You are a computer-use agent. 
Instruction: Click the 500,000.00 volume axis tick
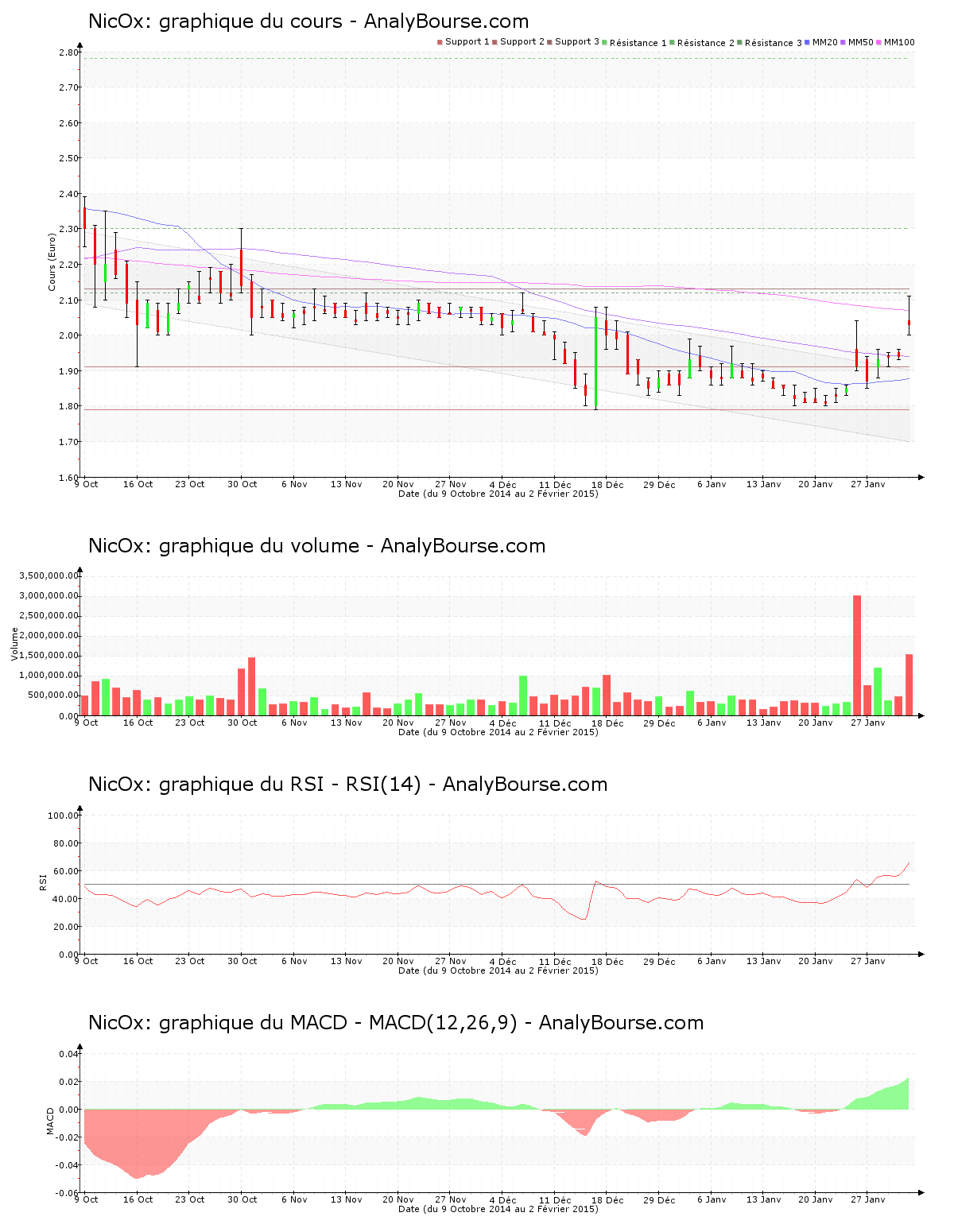(x=52, y=695)
